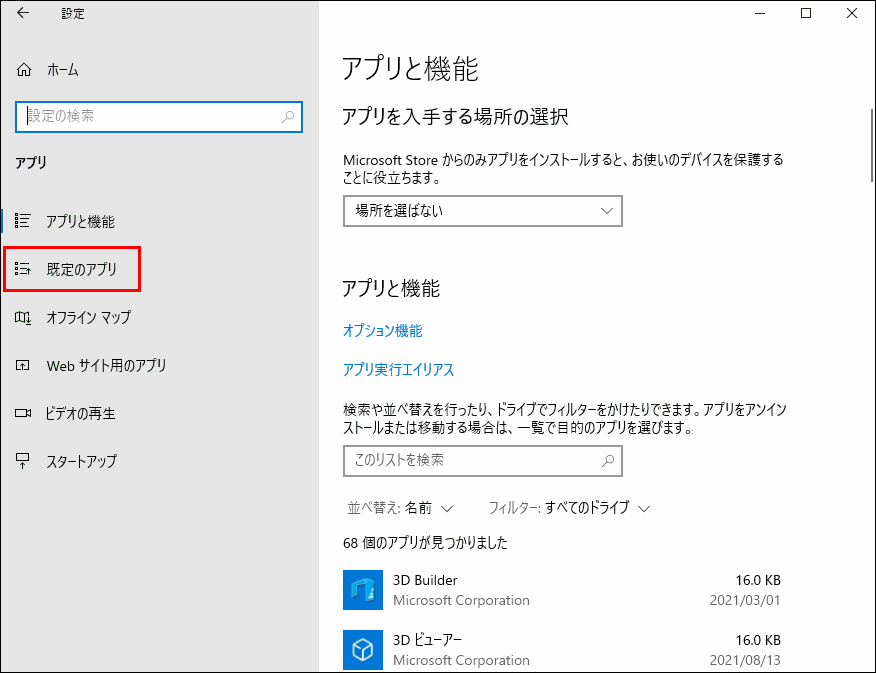
Task: Open the ホーム home icon
Action: coord(23,70)
